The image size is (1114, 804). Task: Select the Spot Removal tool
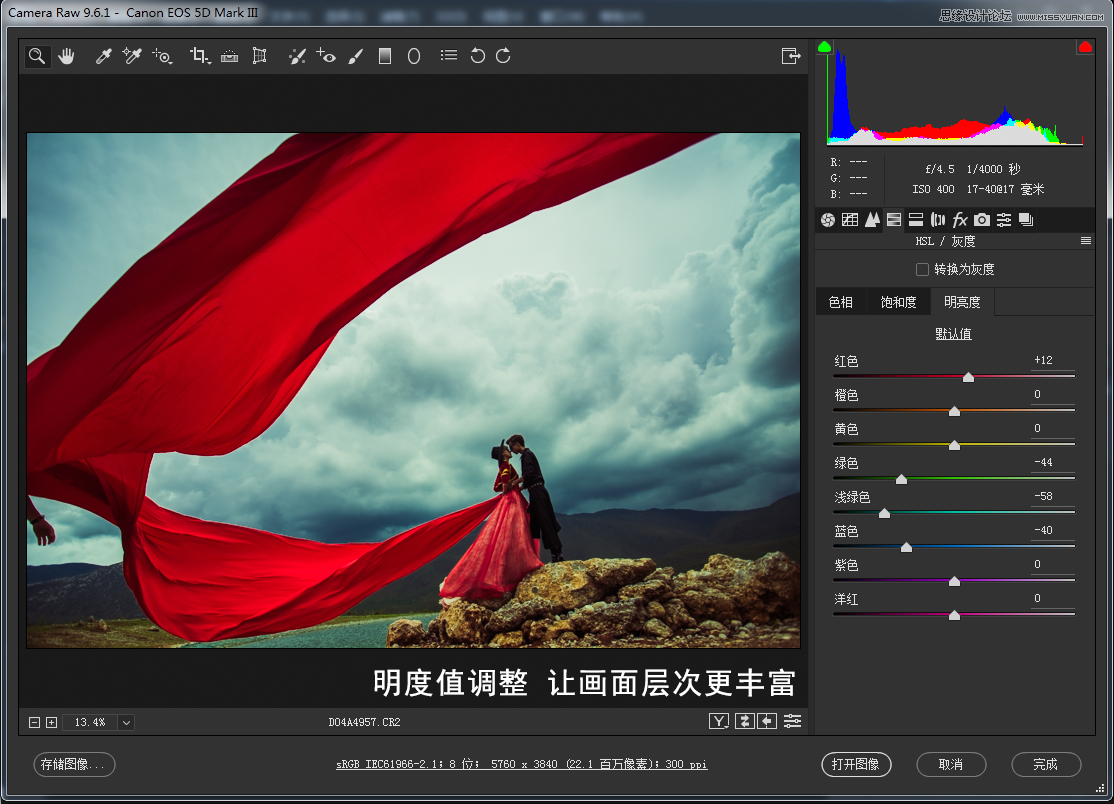(x=298, y=56)
